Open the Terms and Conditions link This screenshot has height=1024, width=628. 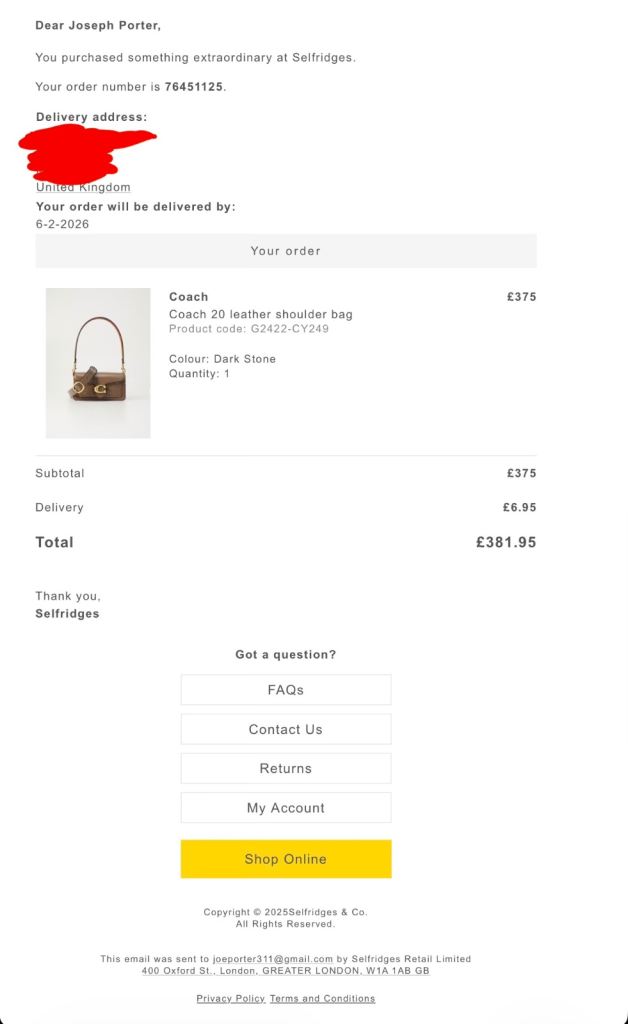(x=322, y=998)
